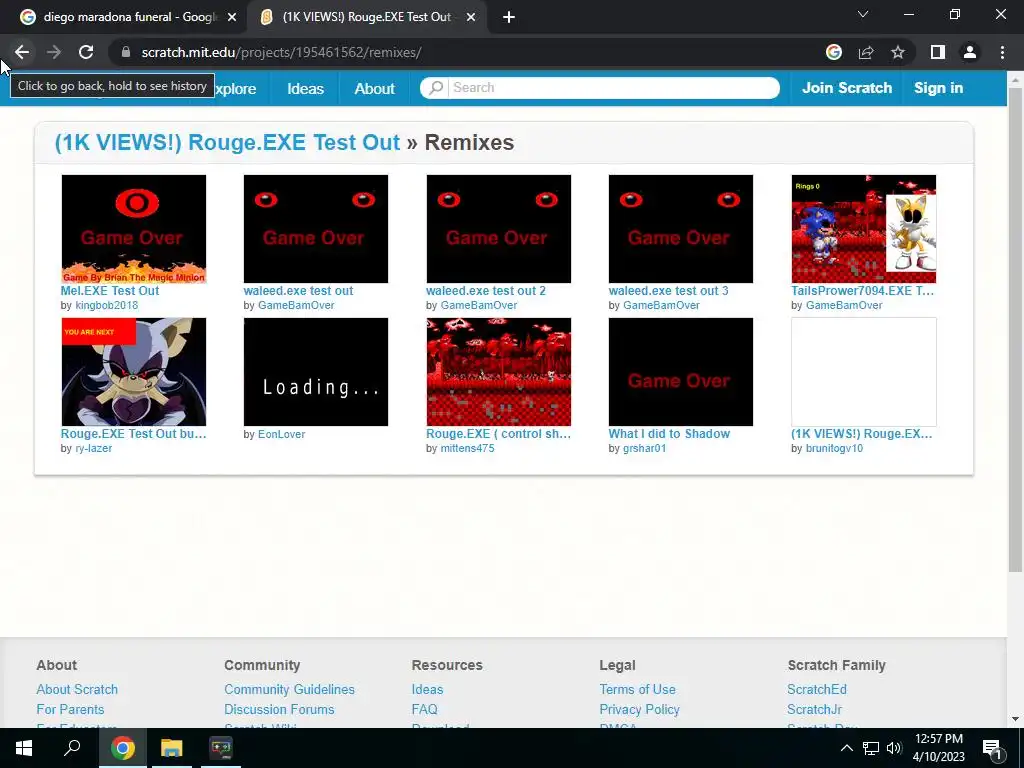
Task: Show hidden system tray icons
Action: (846, 748)
